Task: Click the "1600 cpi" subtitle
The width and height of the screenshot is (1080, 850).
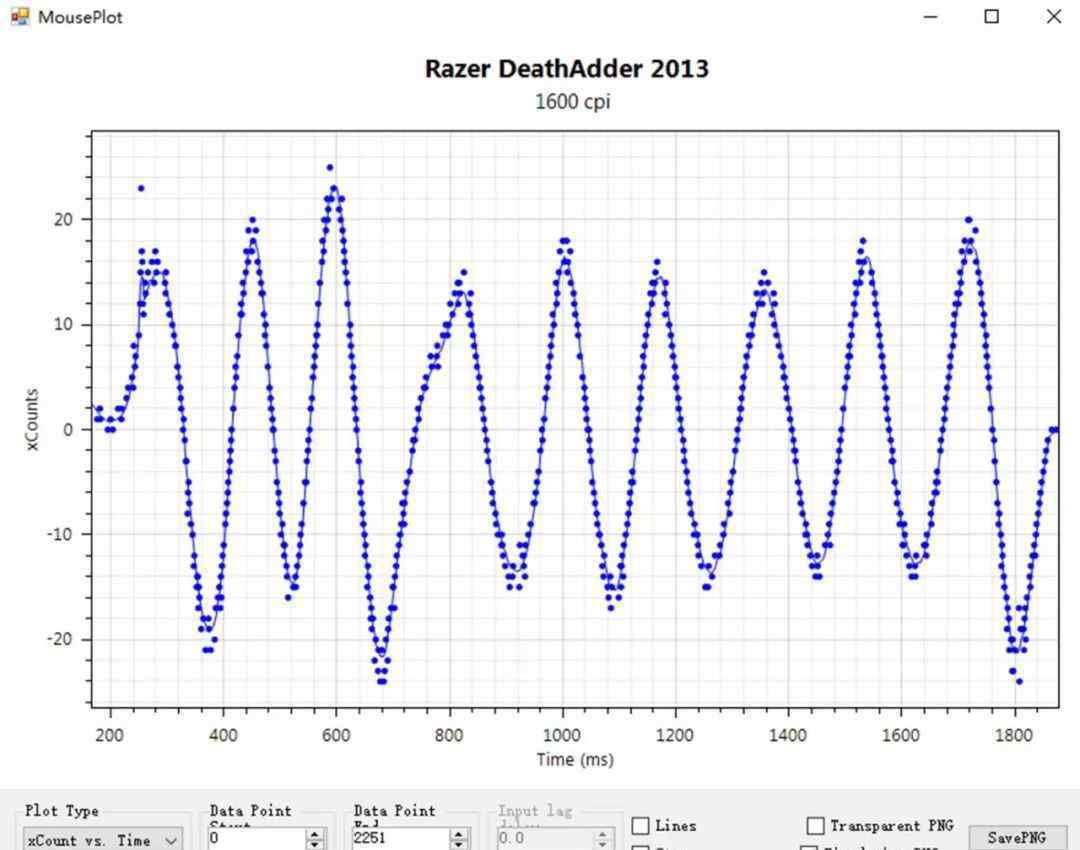Action: click(x=572, y=102)
